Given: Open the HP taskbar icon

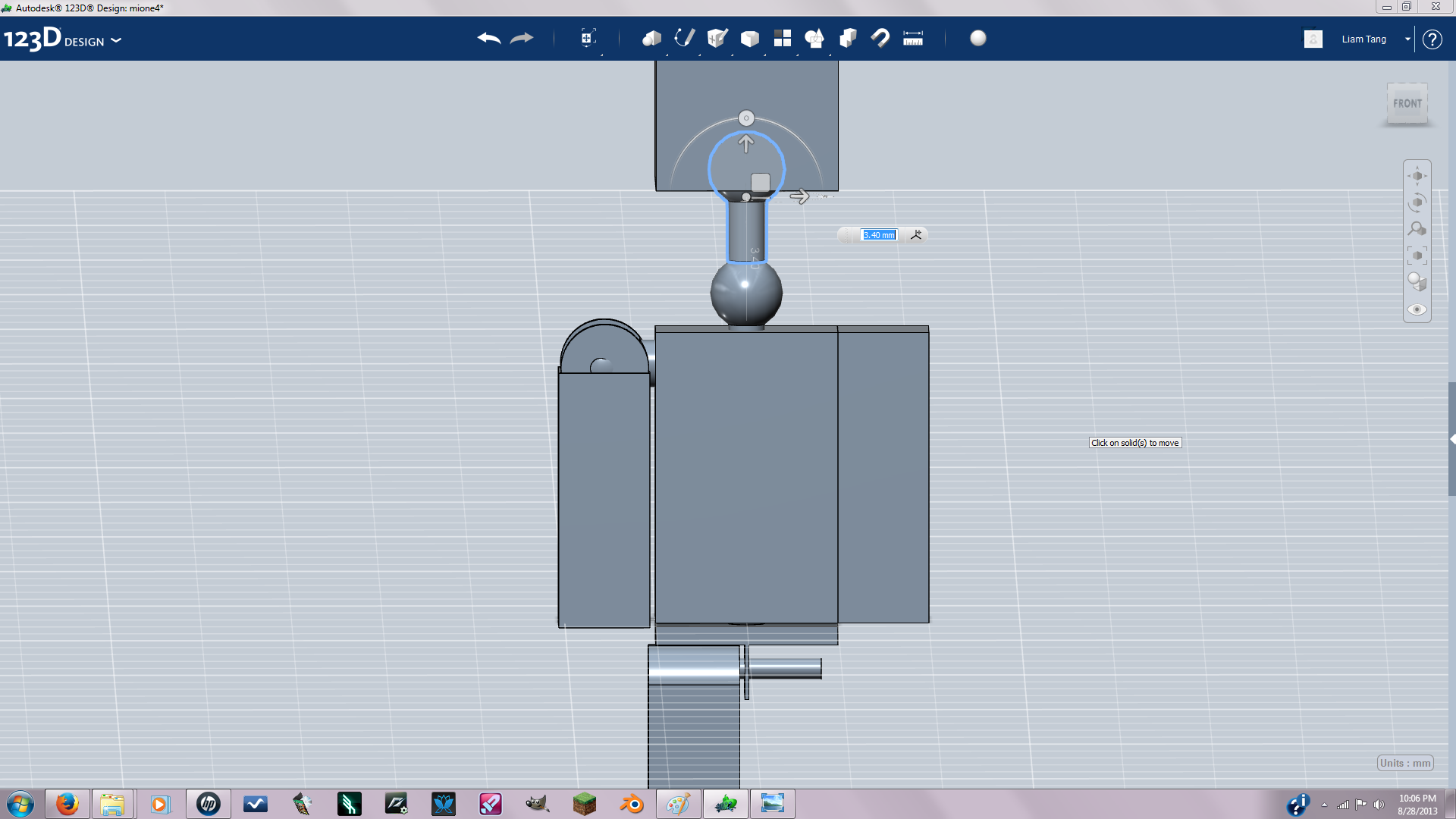Looking at the screenshot, I should pyautogui.click(x=208, y=804).
